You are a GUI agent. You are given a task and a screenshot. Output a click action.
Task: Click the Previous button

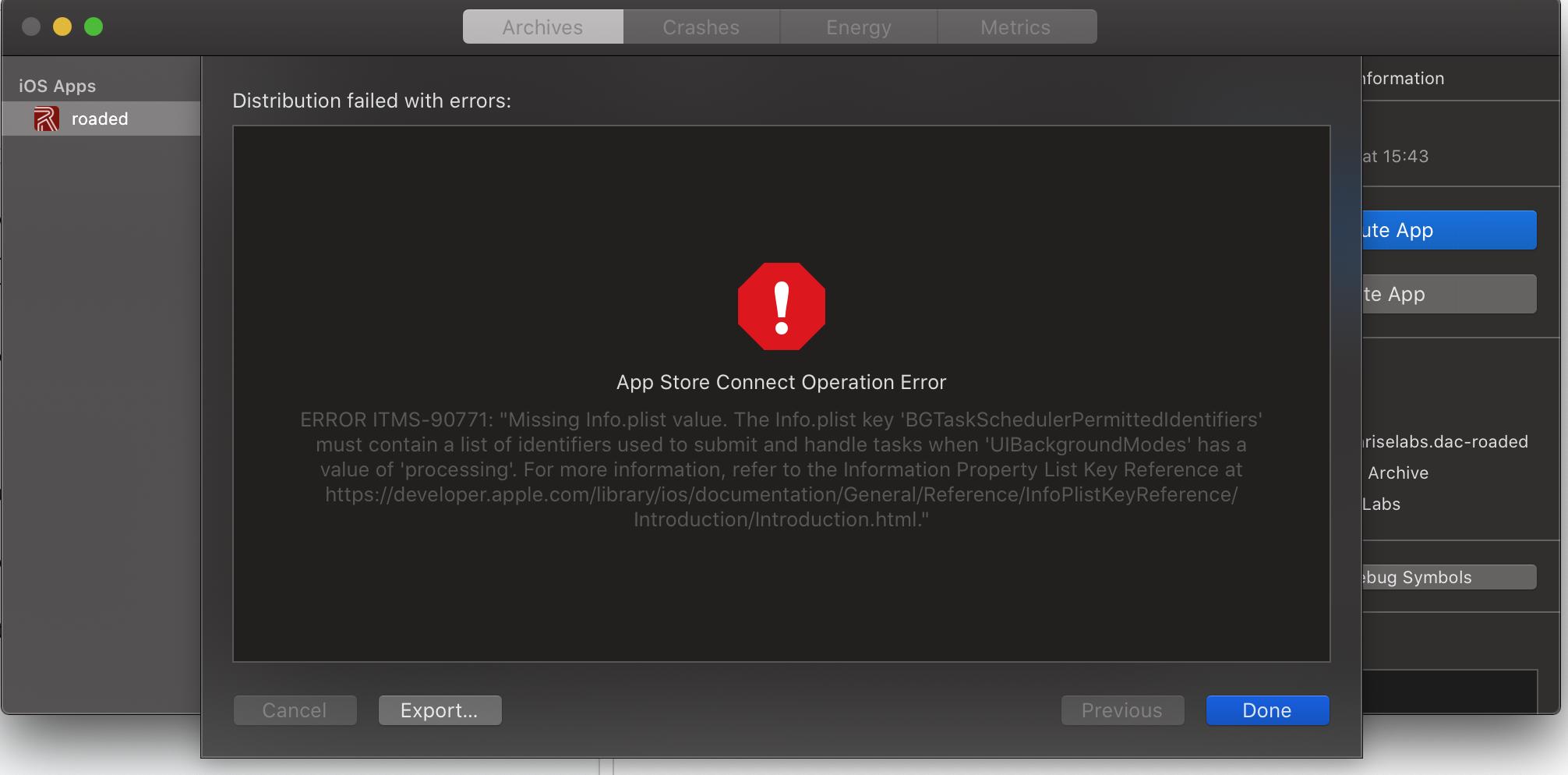coord(1122,710)
